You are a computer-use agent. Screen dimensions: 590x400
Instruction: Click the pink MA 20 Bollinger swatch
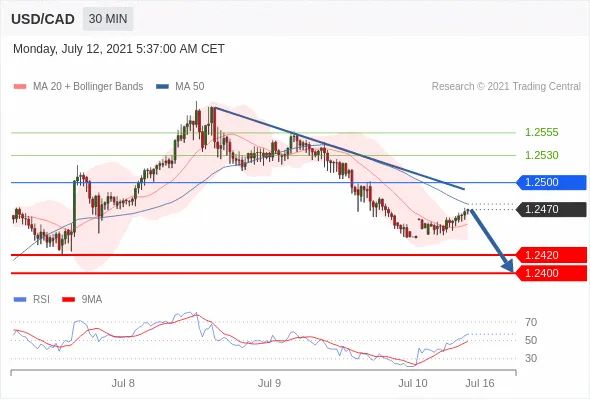coord(20,87)
